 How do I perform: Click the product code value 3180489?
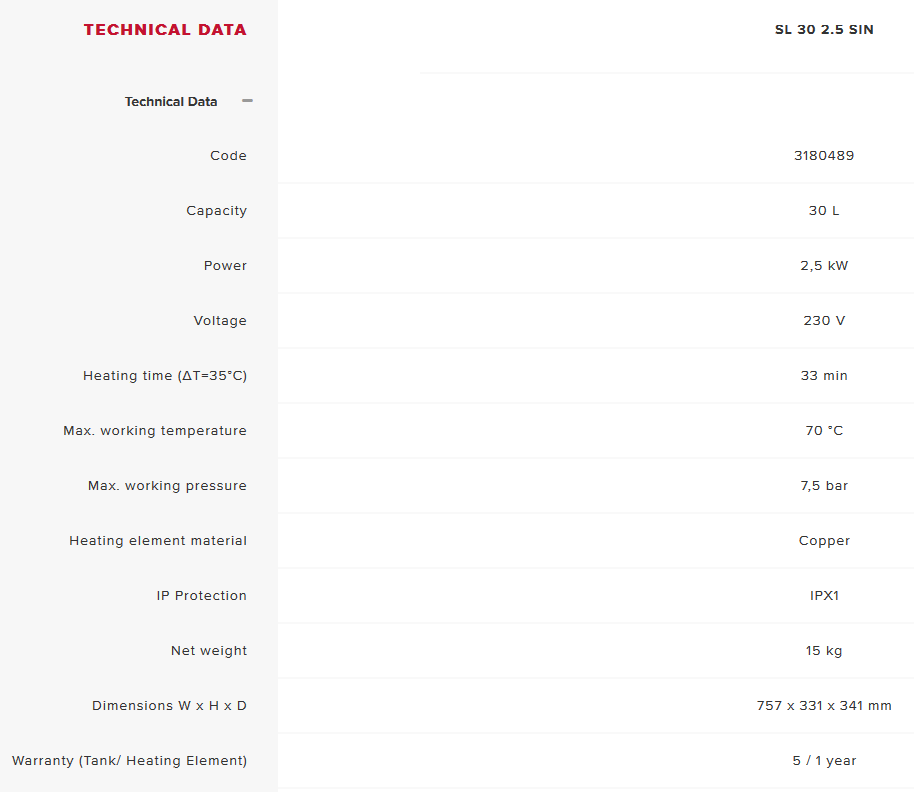pyautogui.click(x=824, y=156)
